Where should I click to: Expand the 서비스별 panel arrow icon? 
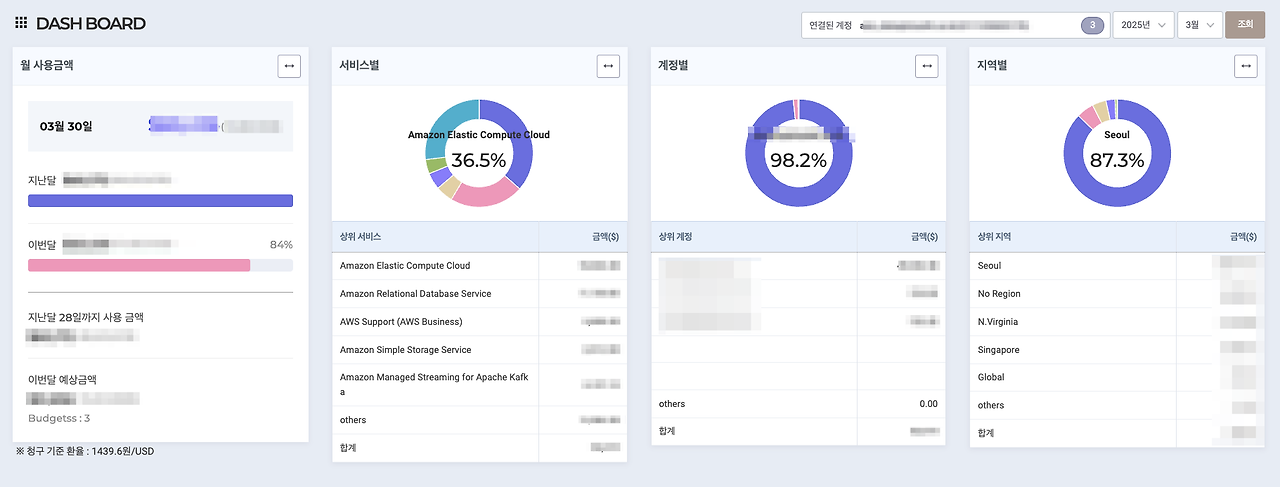[x=608, y=65]
